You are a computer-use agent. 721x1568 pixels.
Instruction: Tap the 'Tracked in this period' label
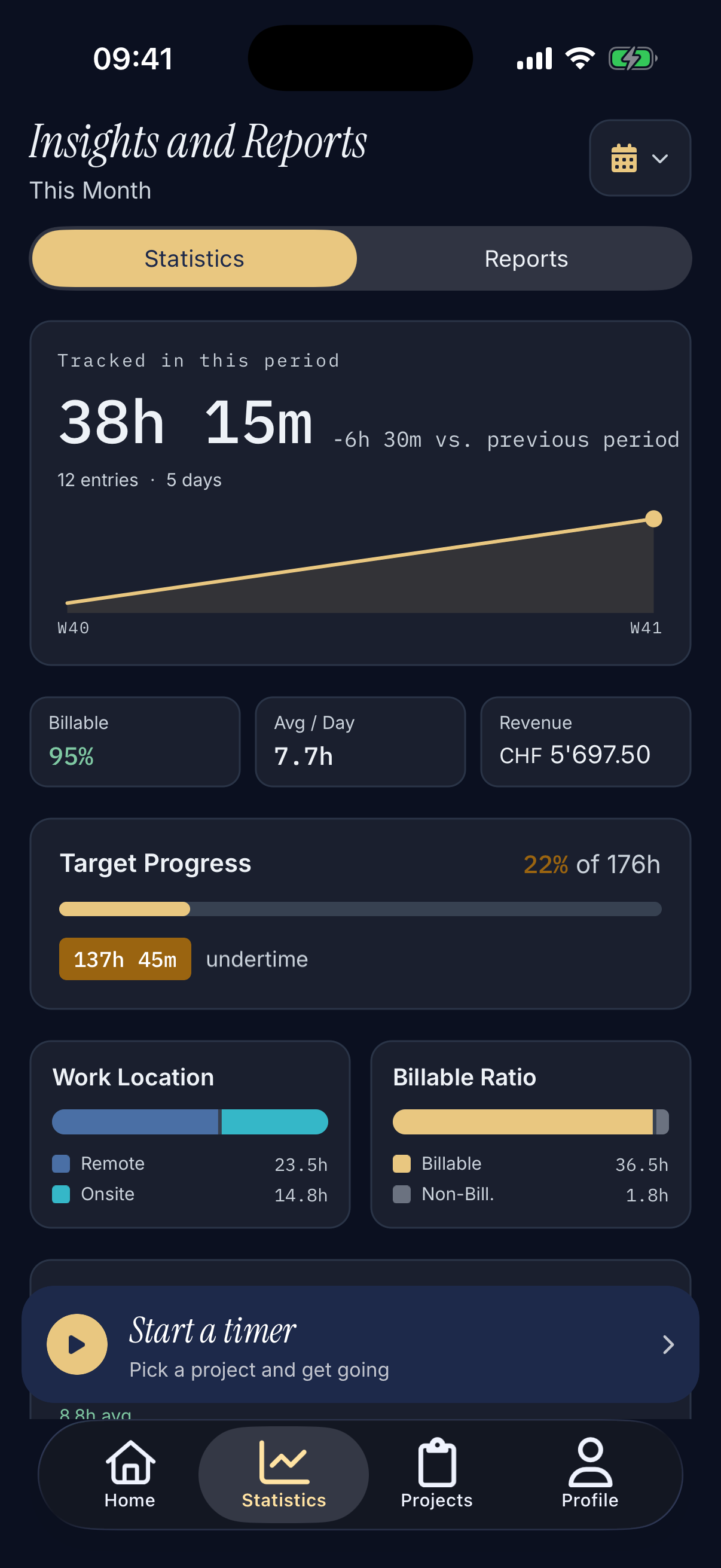(198, 361)
